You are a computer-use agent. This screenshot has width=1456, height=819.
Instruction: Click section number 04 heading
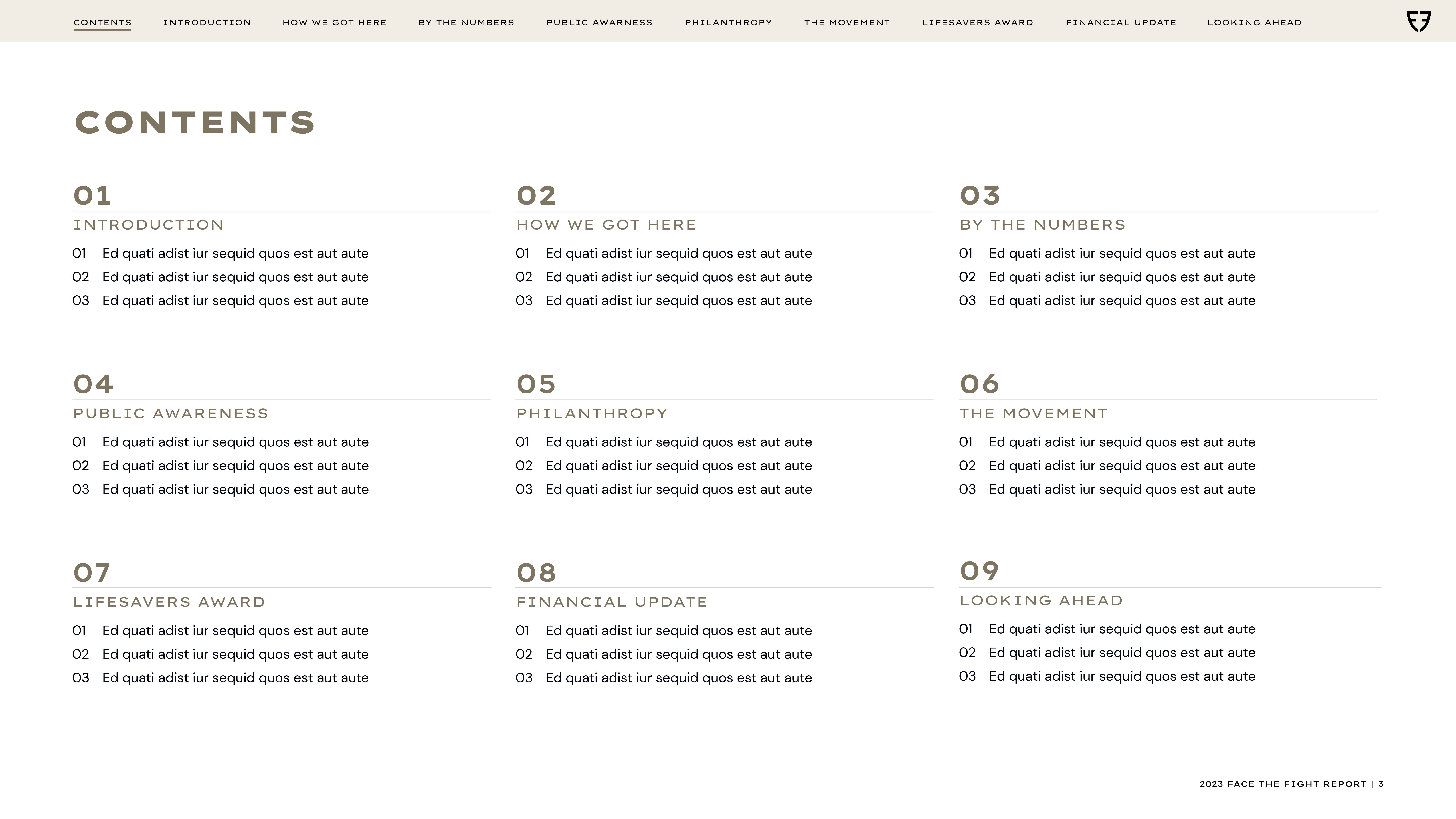(93, 384)
